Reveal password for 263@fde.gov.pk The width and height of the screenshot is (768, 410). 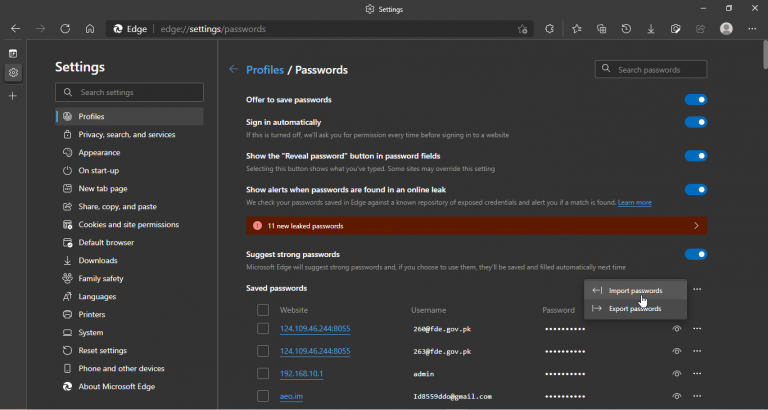[677, 351]
